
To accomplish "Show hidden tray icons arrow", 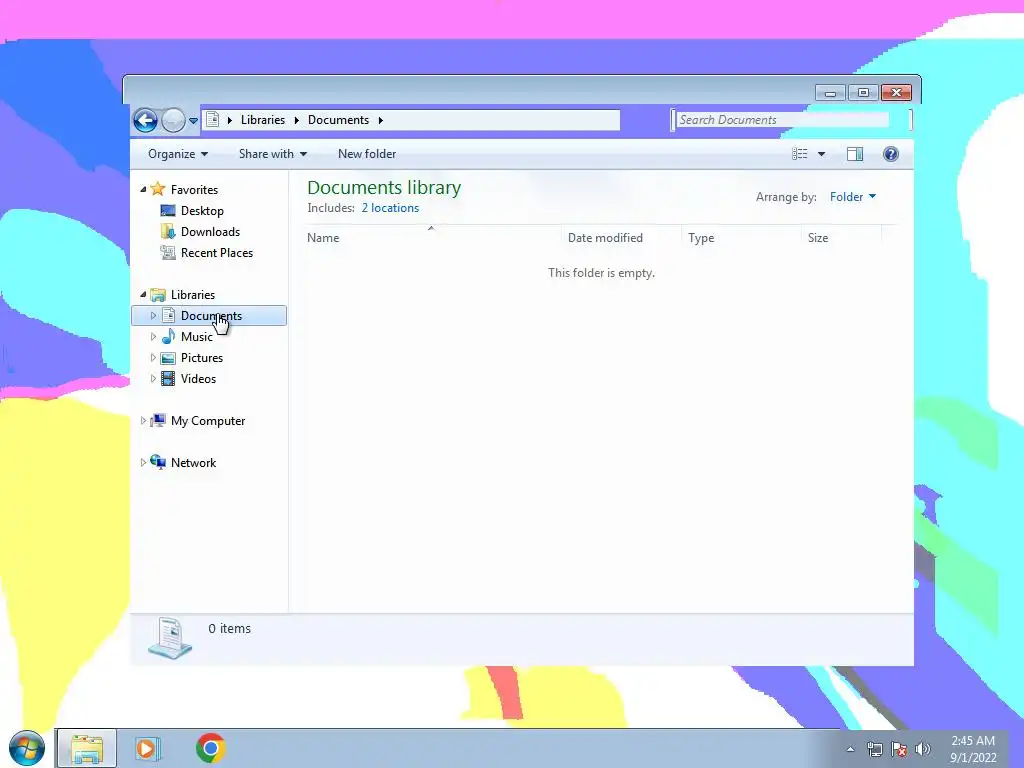I will 850,749.
